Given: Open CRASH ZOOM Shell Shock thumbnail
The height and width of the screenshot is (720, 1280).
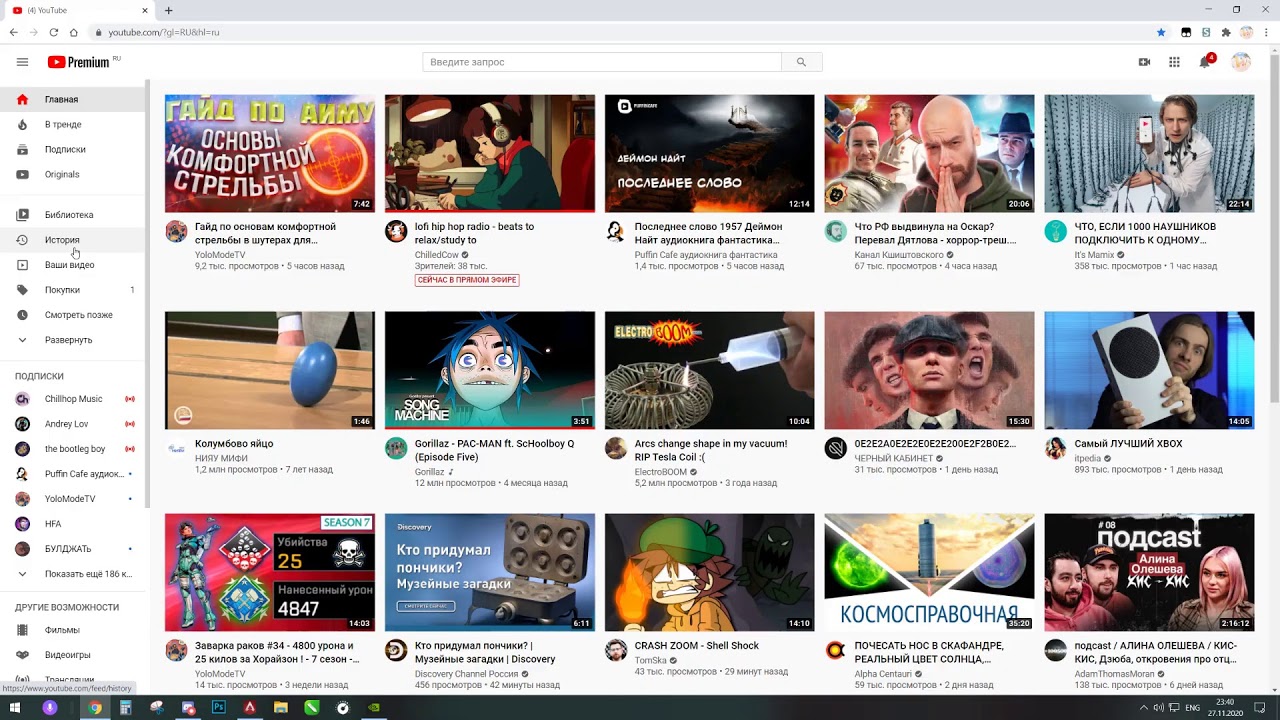Looking at the screenshot, I should pyautogui.click(x=710, y=572).
